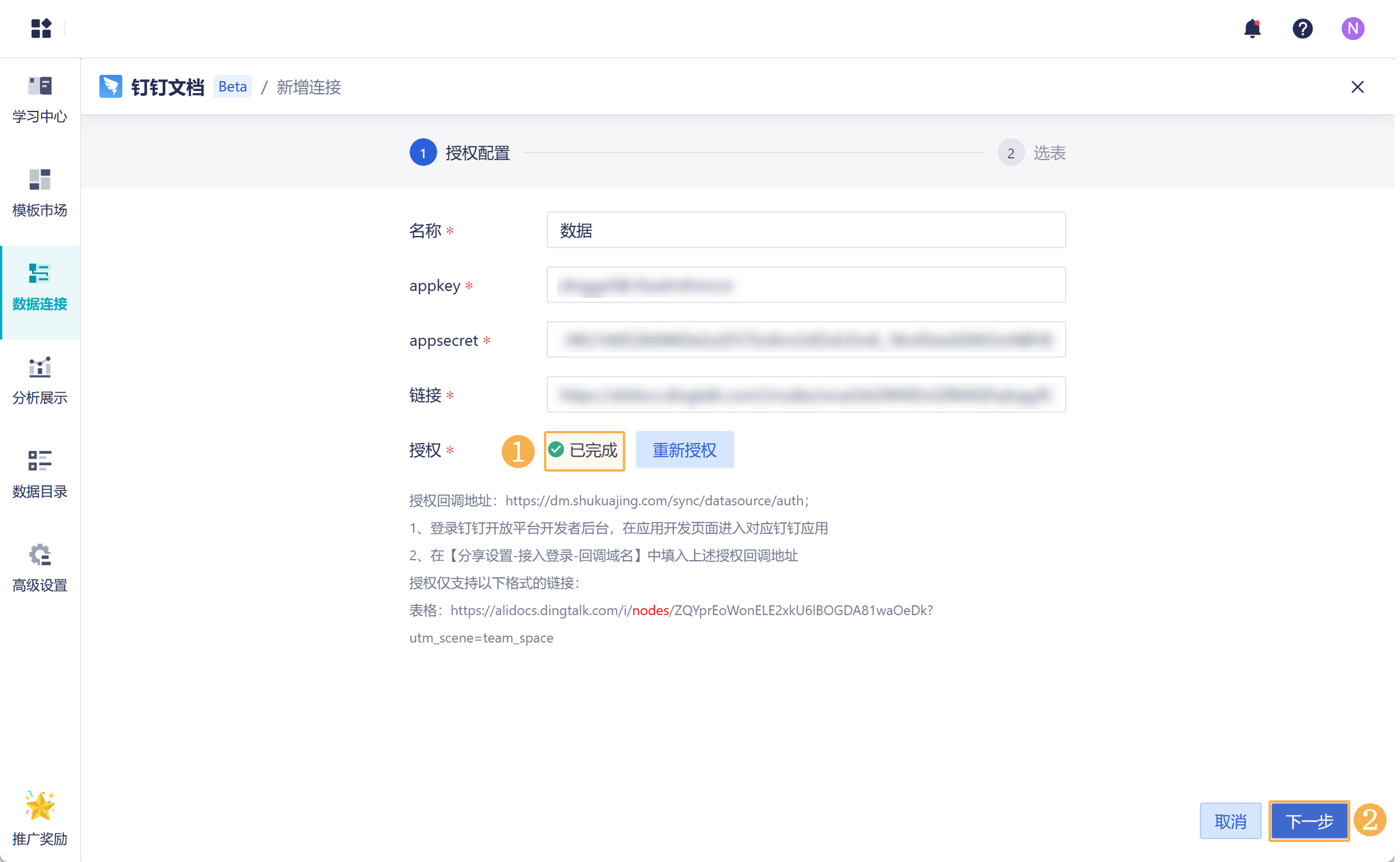The height and width of the screenshot is (862, 1400).
Task: Click the 钉钉文档 logo icon
Action: pos(110,86)
